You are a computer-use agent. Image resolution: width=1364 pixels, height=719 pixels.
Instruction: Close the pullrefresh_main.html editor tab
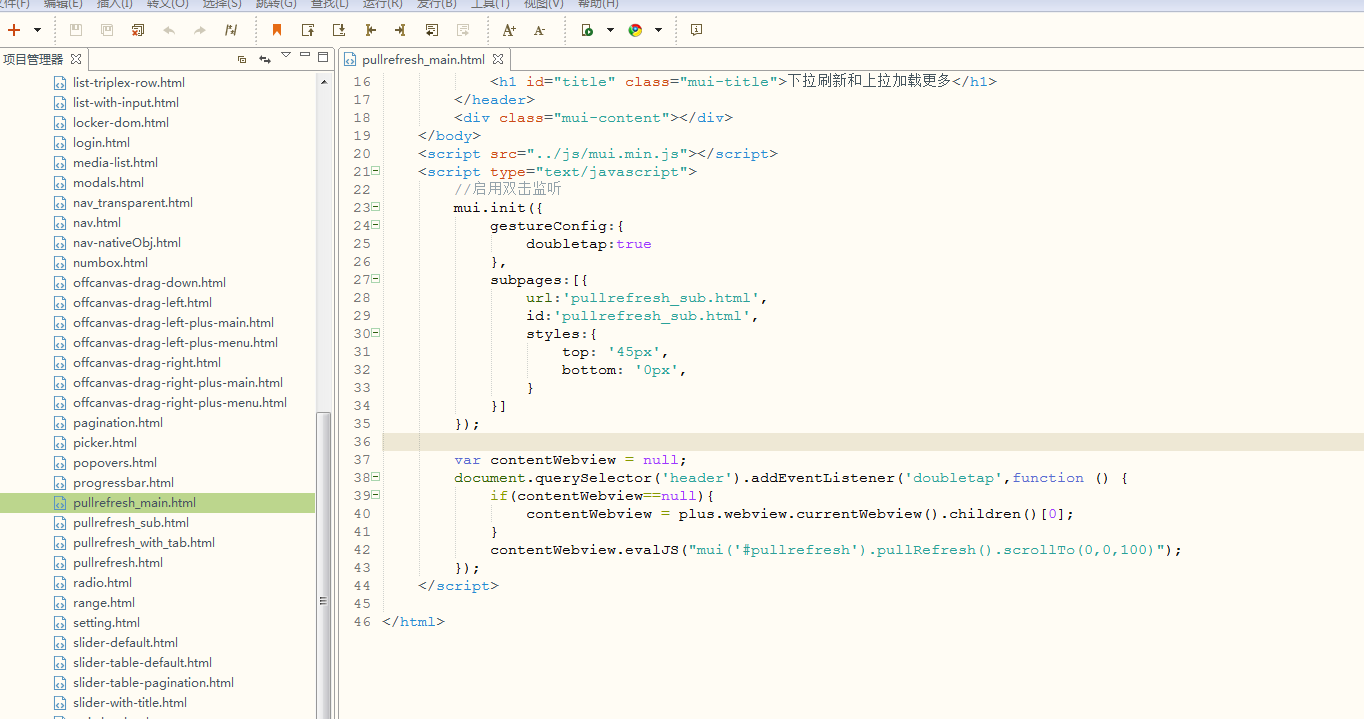coord(498,59)
